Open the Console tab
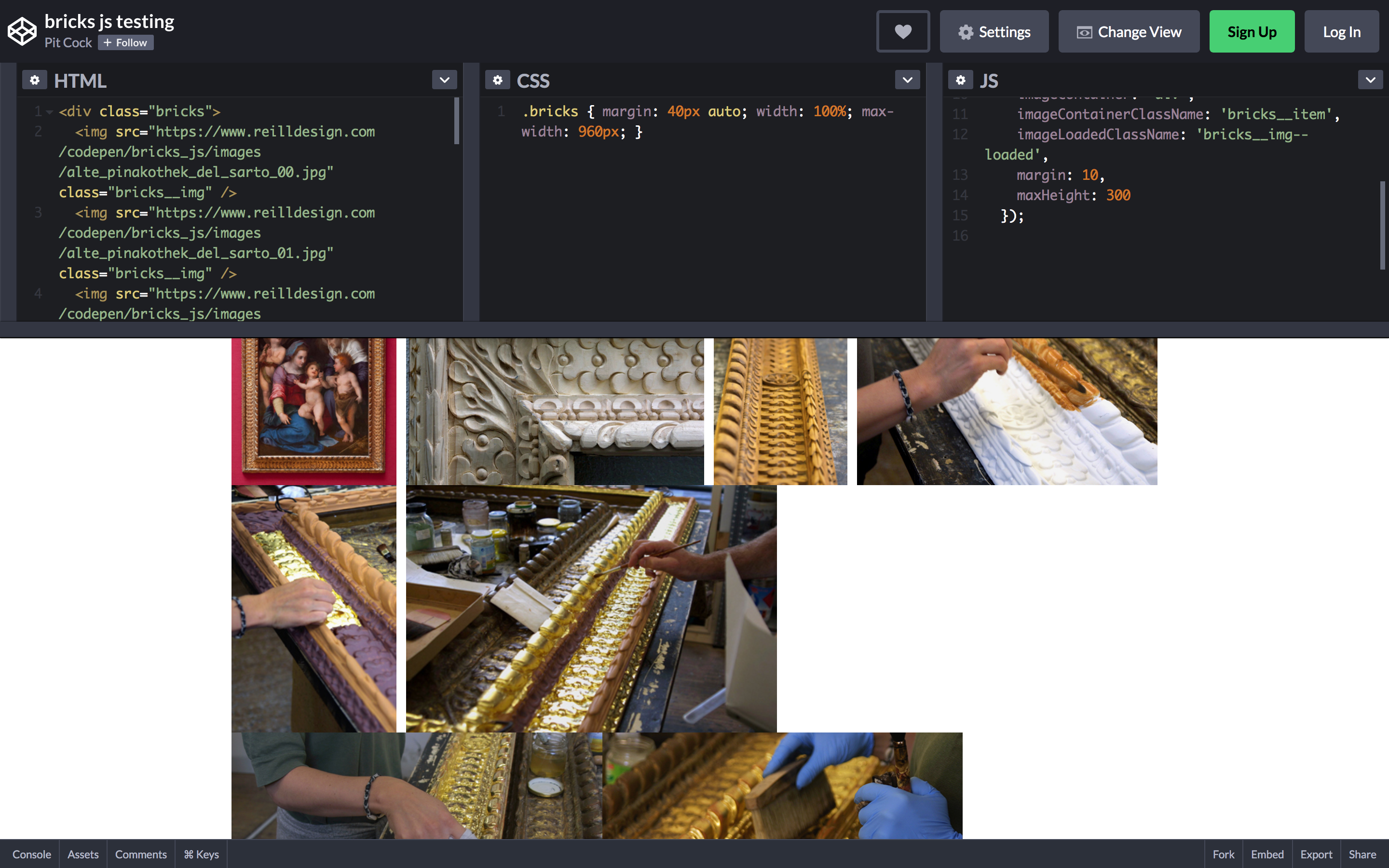 point(31,854)
